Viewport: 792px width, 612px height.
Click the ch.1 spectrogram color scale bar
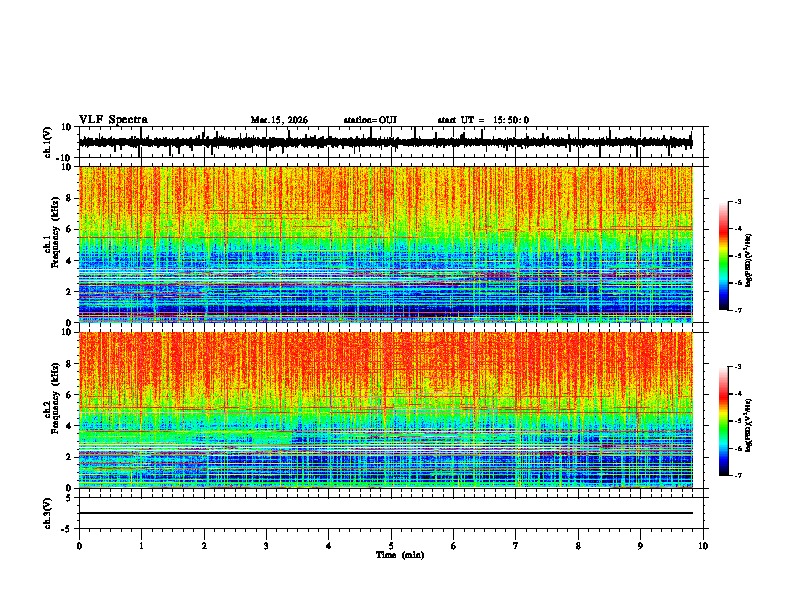click(723, 256)
